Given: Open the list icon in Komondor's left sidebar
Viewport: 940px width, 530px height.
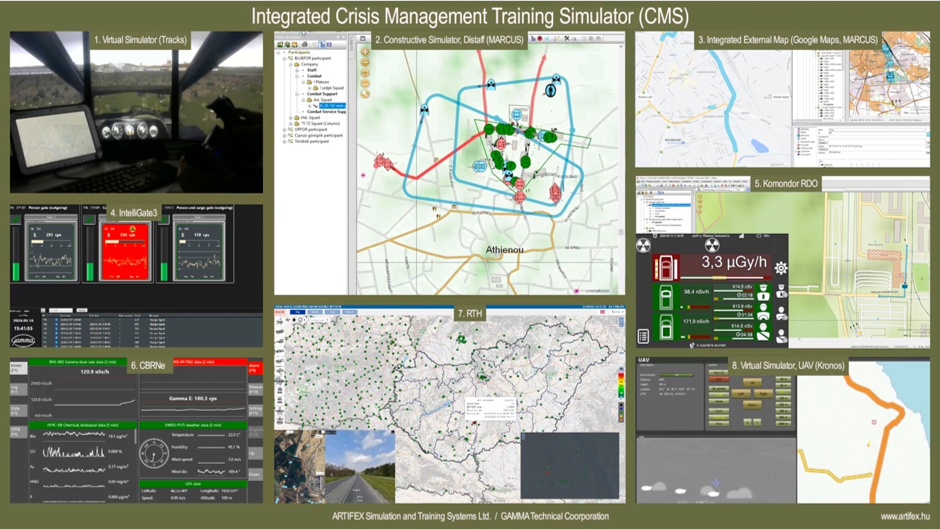Looking at the screenshot, I should (643, 336).
